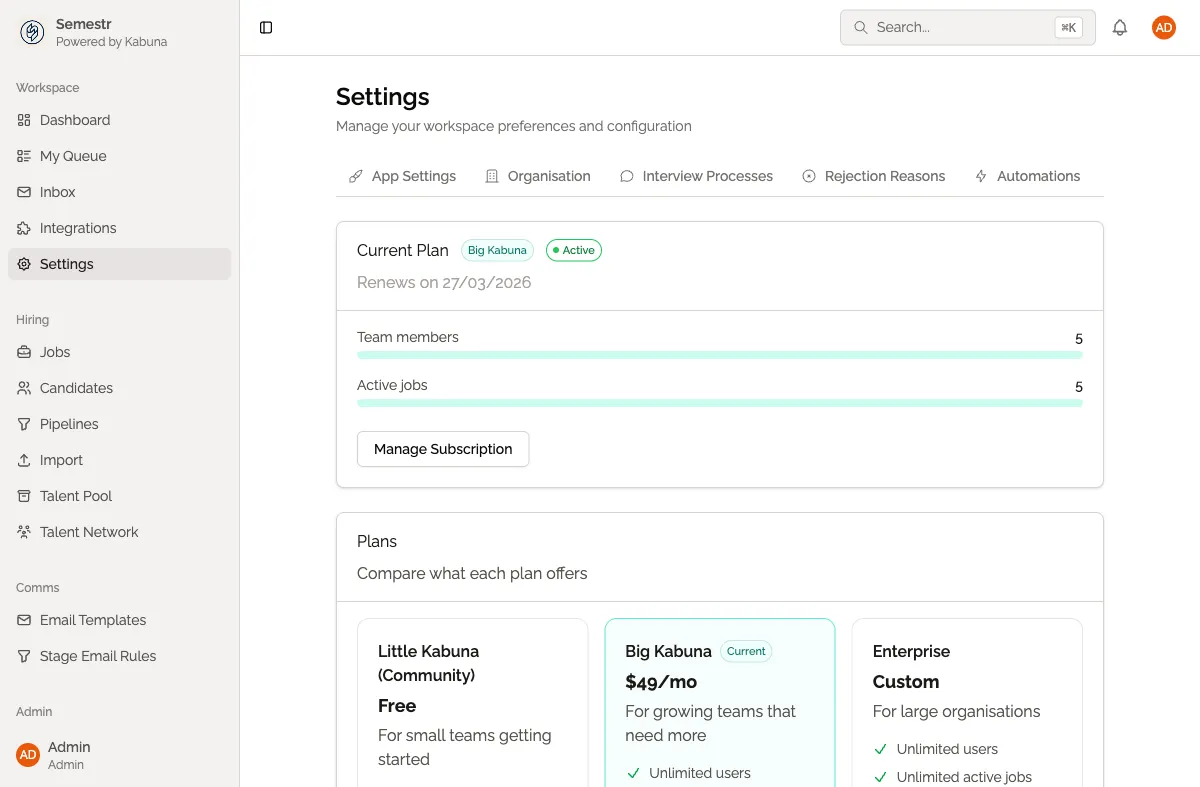Open the Dashboard from the sidebar
Image resolution: width=1200 pixels, height=787 pixels.
coord(74,120)
